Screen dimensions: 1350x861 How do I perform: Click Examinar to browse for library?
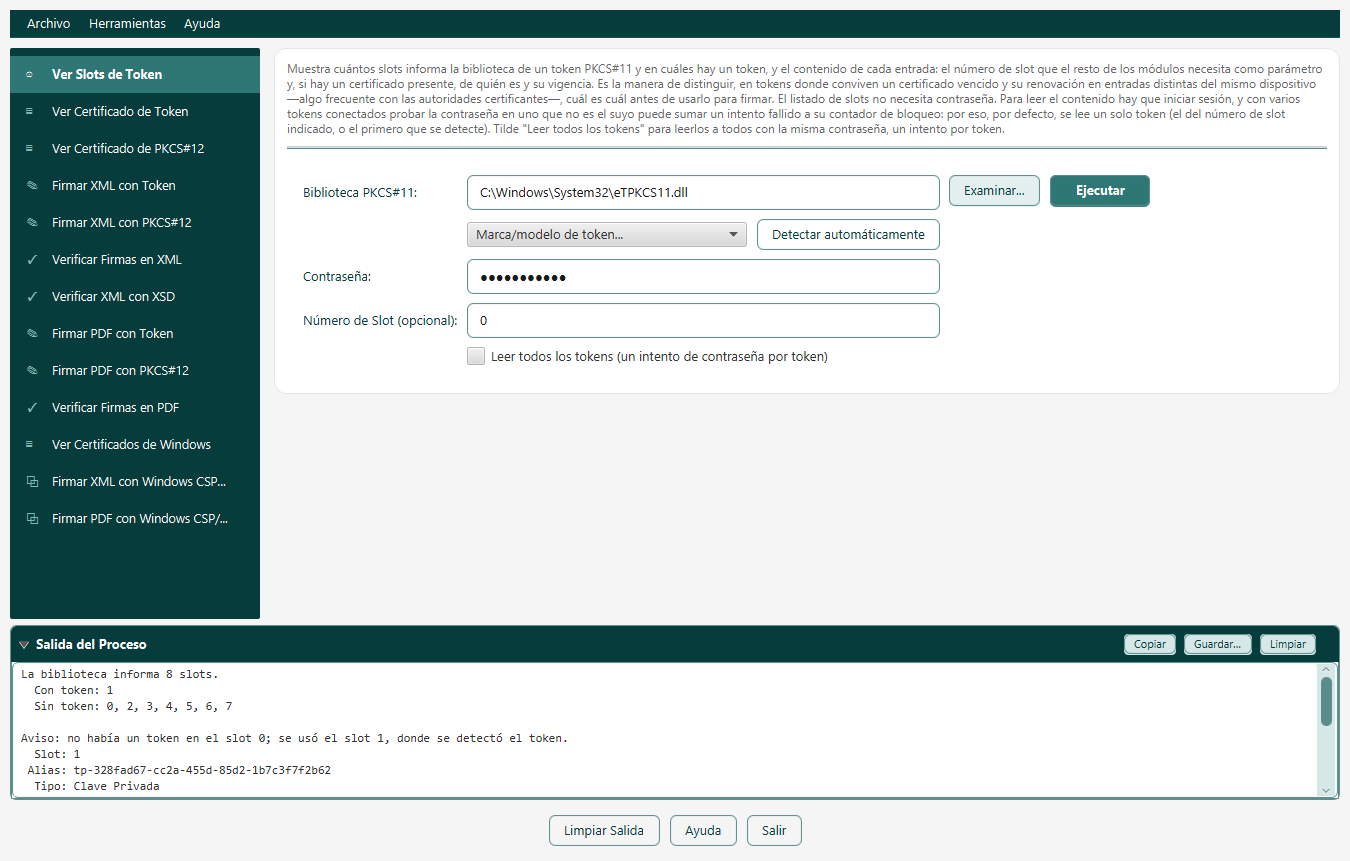click(x=994, y=190)
